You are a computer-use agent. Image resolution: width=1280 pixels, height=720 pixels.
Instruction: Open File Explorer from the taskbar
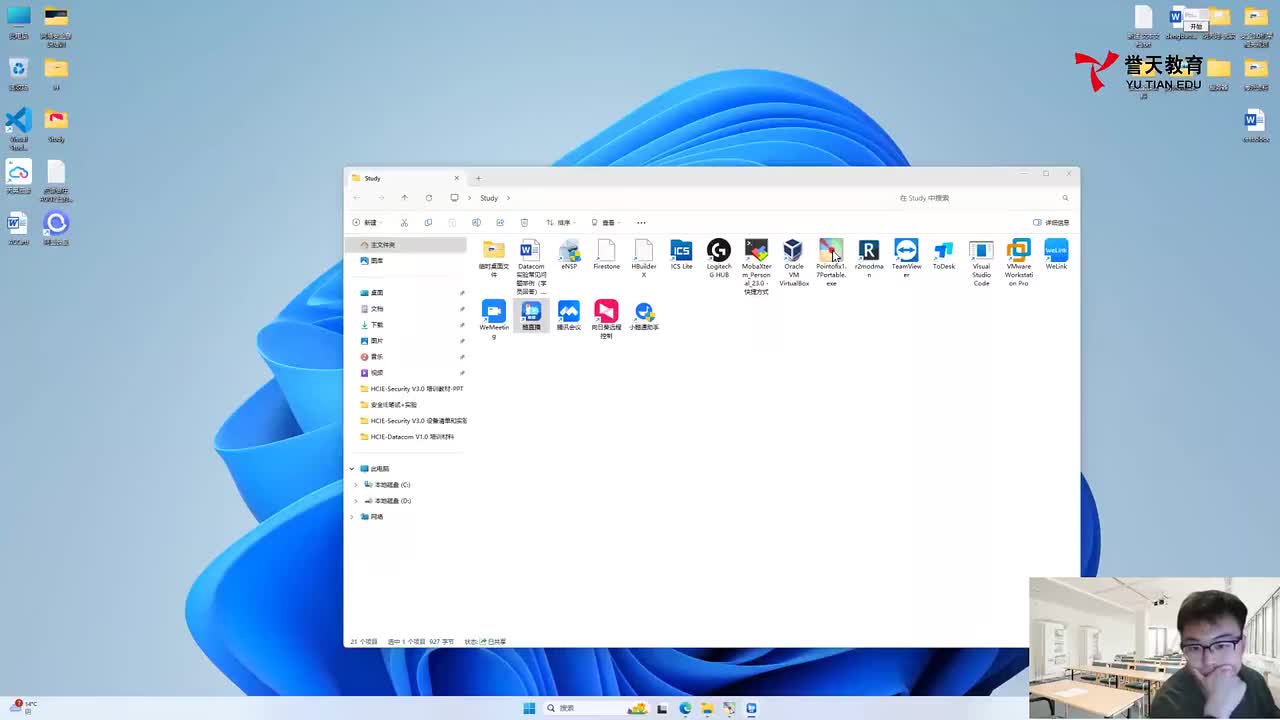[707, 708]
